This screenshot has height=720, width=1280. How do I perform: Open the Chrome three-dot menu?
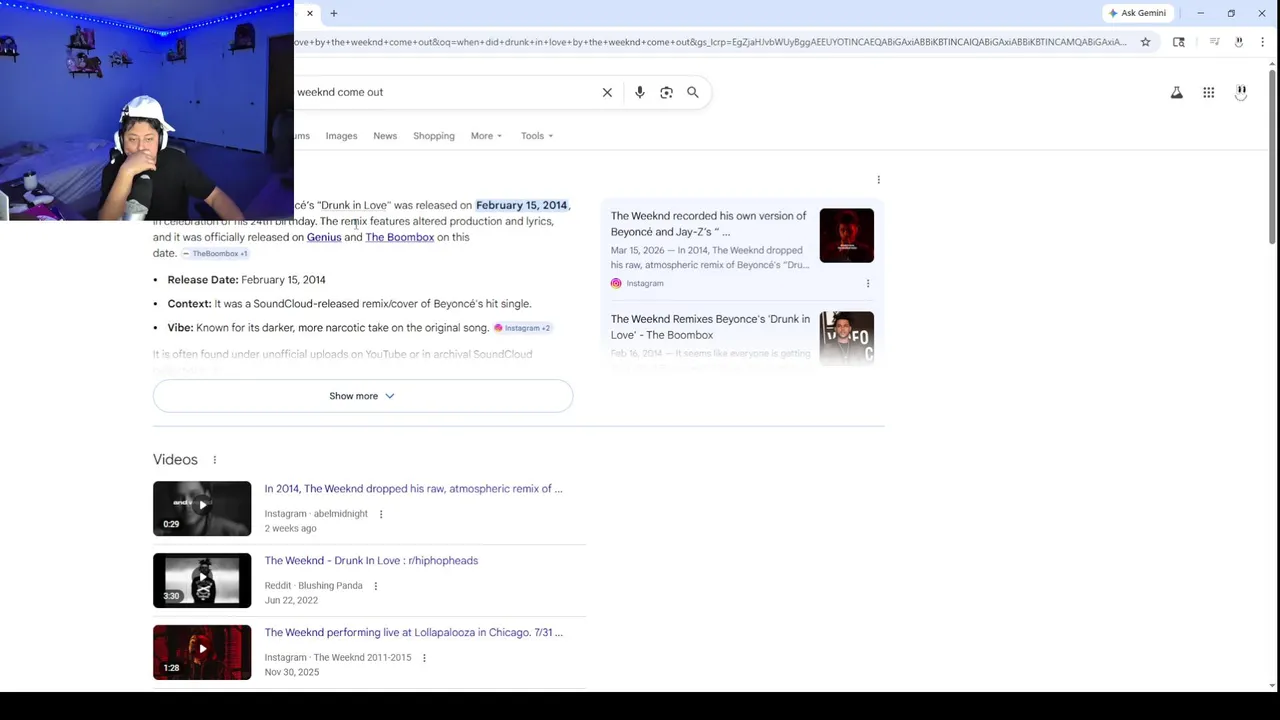click(1264, 42)
